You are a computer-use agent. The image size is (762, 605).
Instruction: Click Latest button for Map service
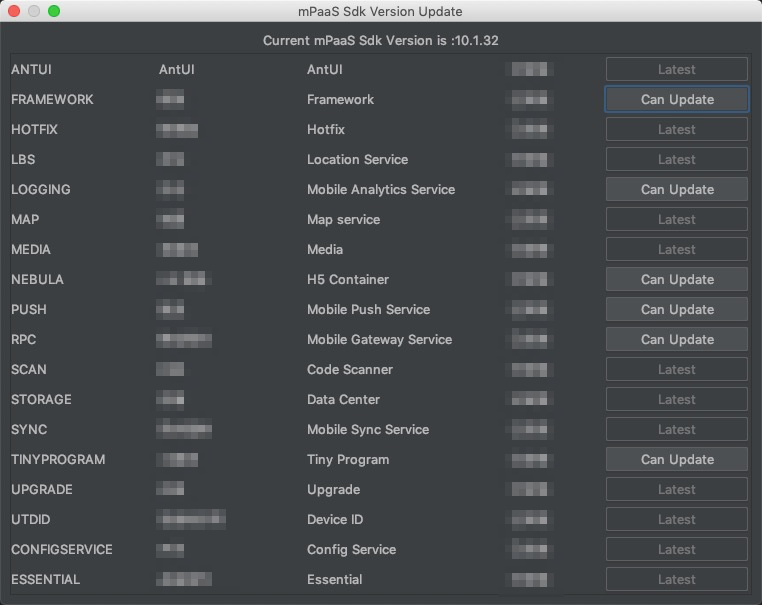(676, 219)
